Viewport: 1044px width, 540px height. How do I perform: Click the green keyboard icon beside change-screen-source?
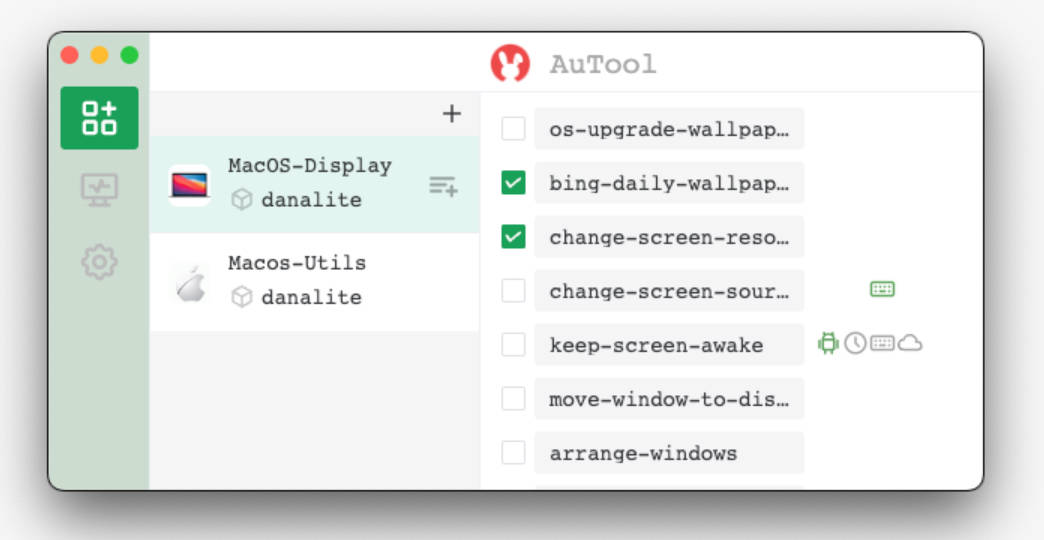882,290
